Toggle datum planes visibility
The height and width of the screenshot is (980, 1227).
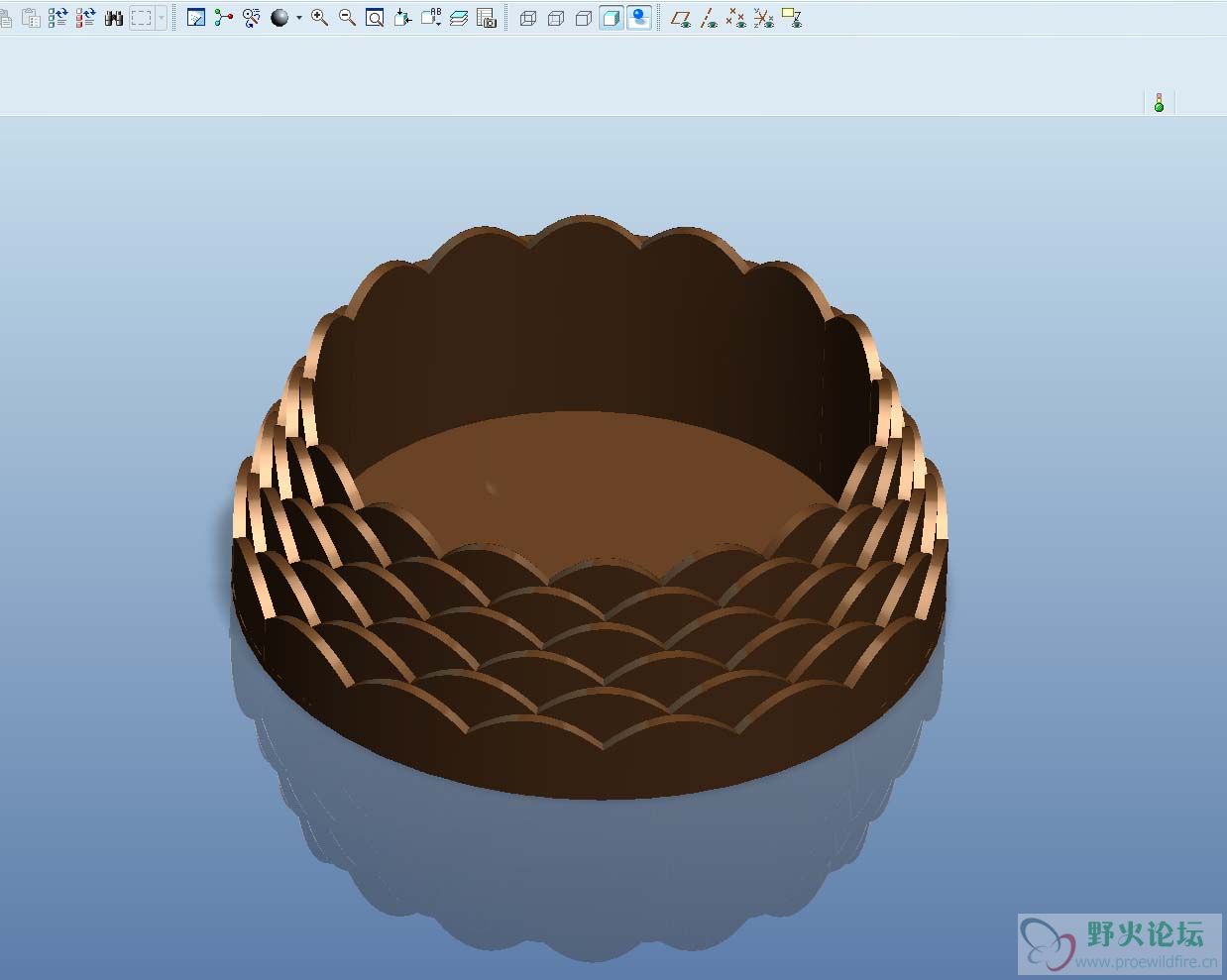click(x=681, y=18)
